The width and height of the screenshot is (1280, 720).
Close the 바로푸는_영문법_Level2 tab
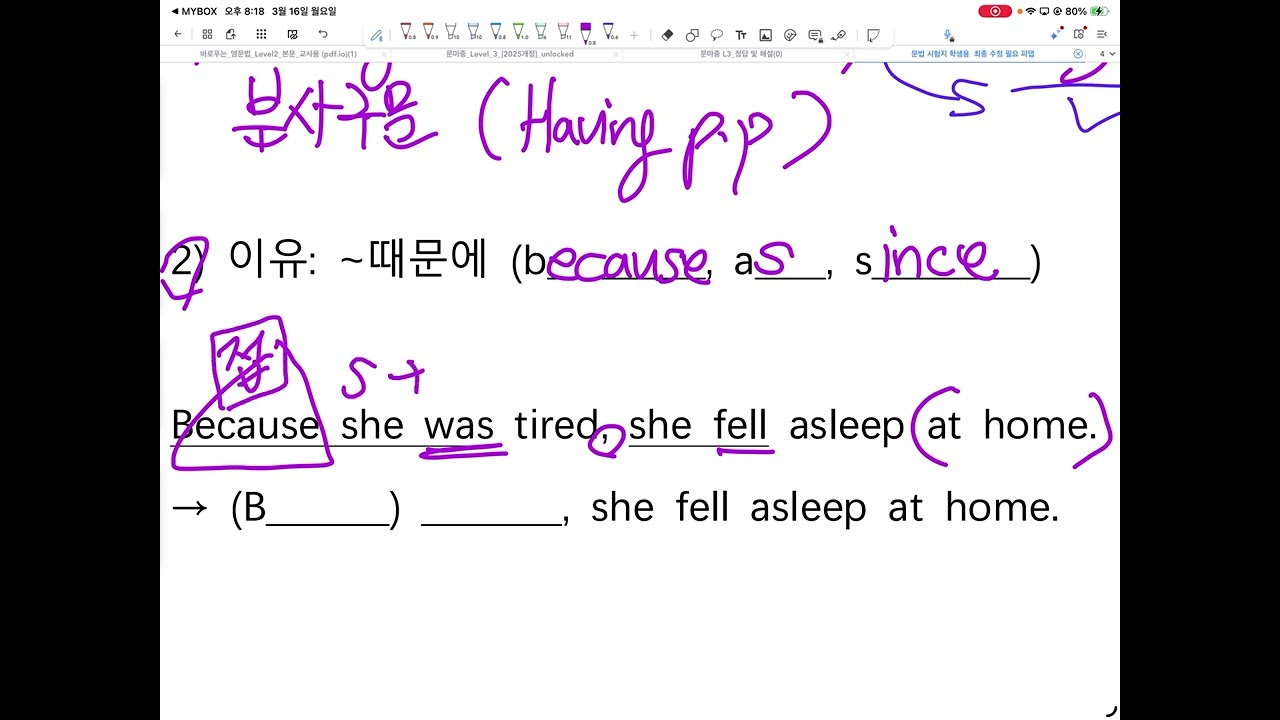[x=384, y=54]
